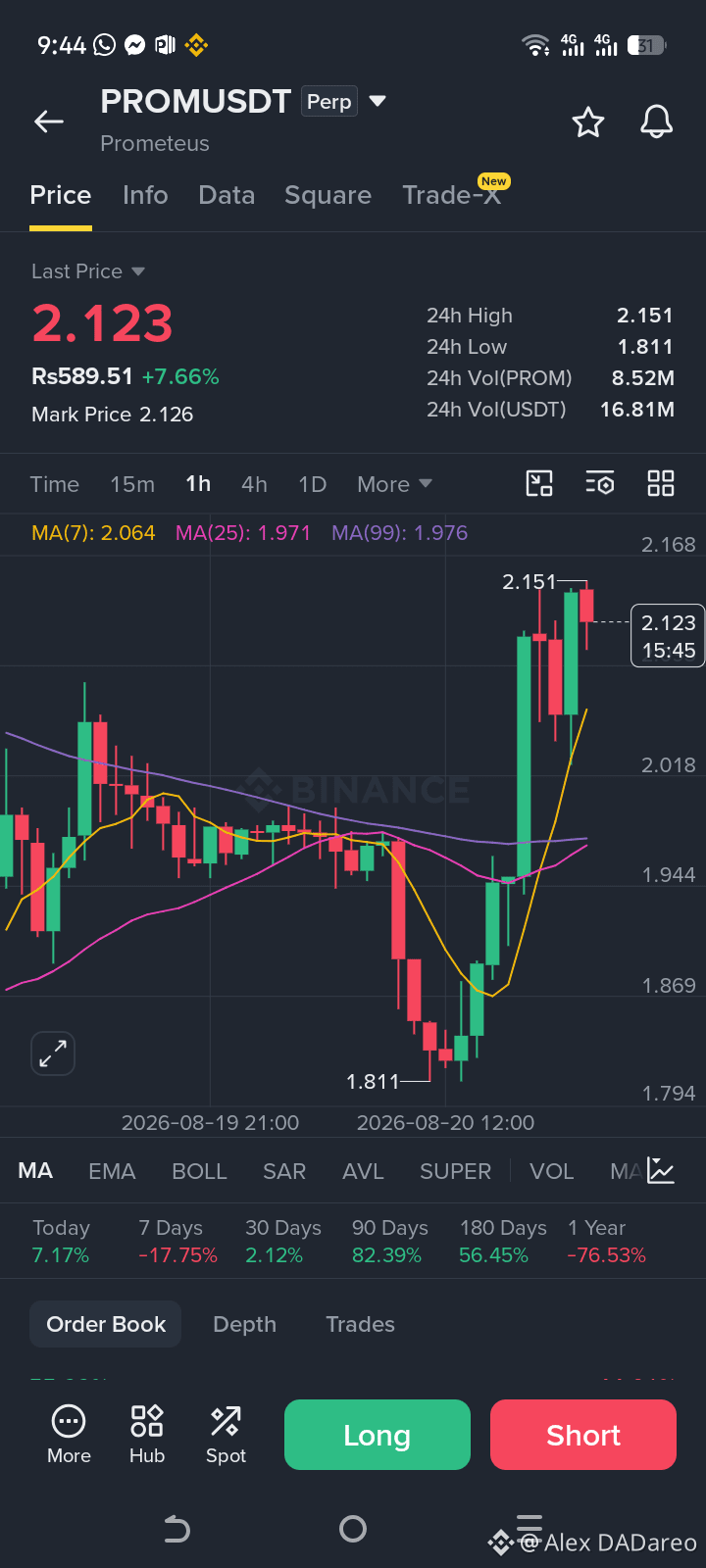Open Last Price type dropdown
This screenshot has height=1568, width=706.
coord(88,271)
